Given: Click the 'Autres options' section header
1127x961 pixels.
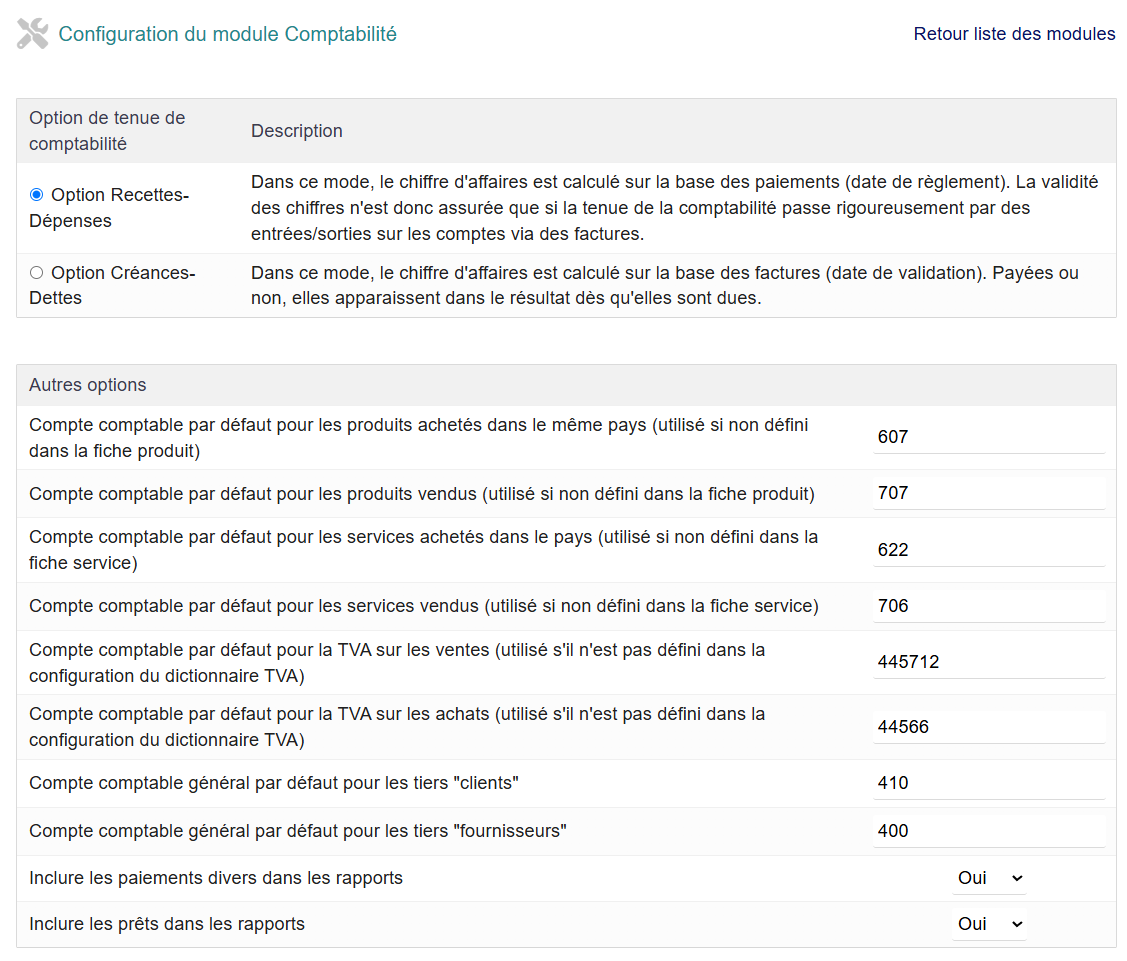Looking at the screenshot, I should tap(88, 385).
